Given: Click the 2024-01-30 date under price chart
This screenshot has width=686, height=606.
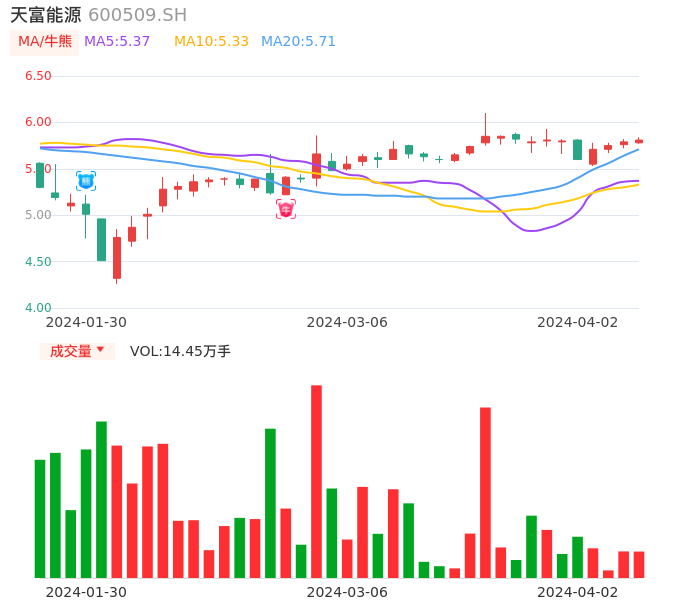Looking at the screenshot, I should pos(86,322).
